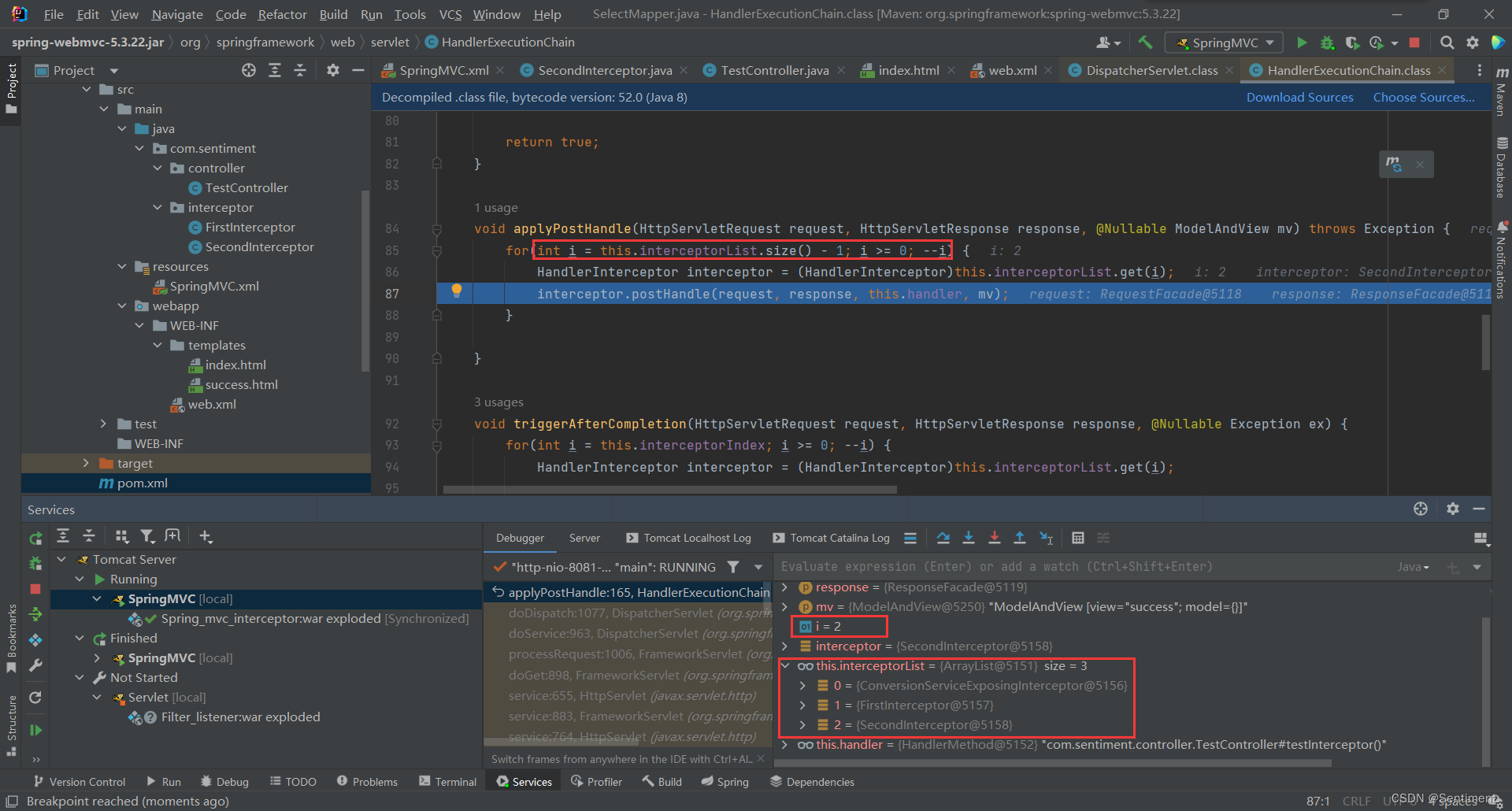The width and height of the screenshot is (1512, 811).
Task: Open the thread selector dropdown showing http-nio-8081
Action: (758, 567)
